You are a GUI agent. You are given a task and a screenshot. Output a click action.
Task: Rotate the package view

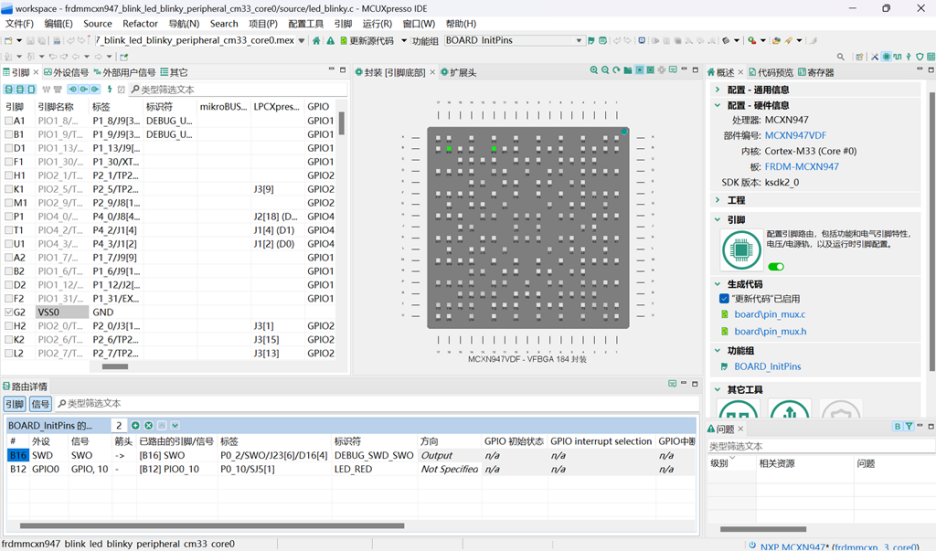[617, 70]
